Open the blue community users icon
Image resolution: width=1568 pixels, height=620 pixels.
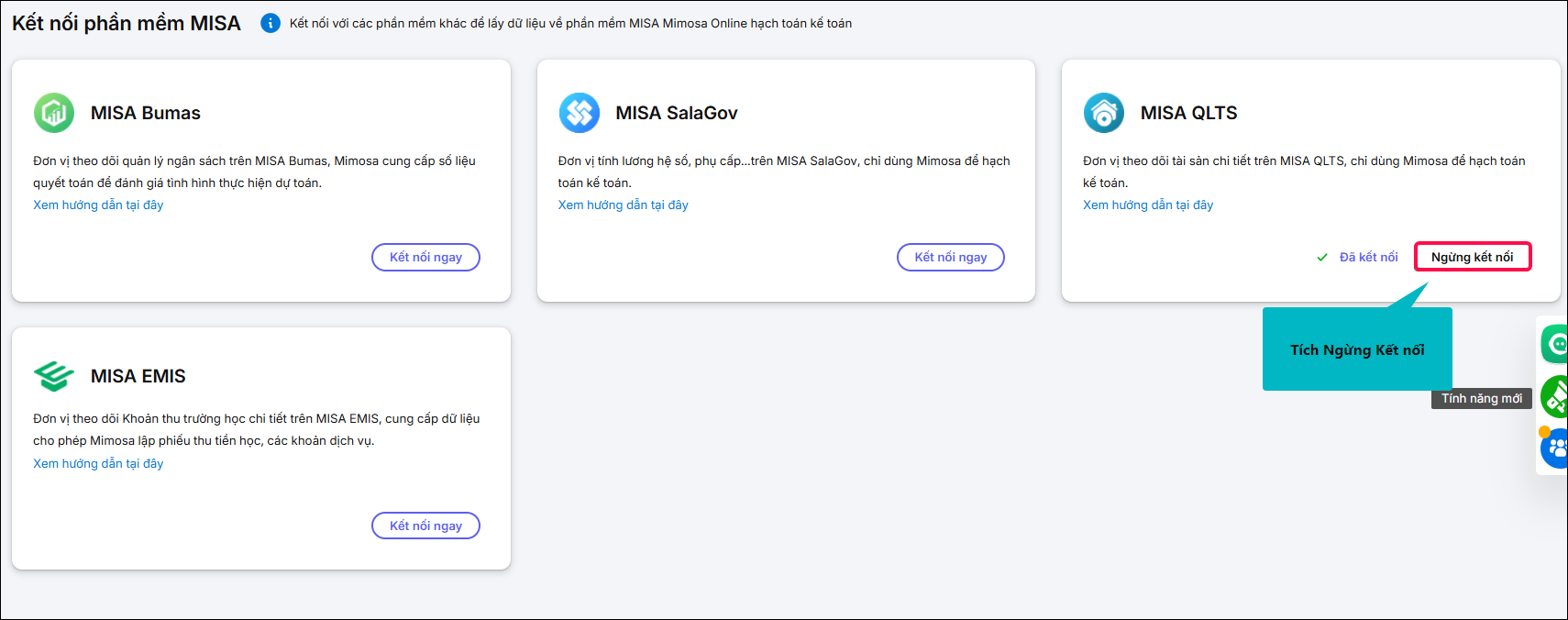(x=1555, y=448)
